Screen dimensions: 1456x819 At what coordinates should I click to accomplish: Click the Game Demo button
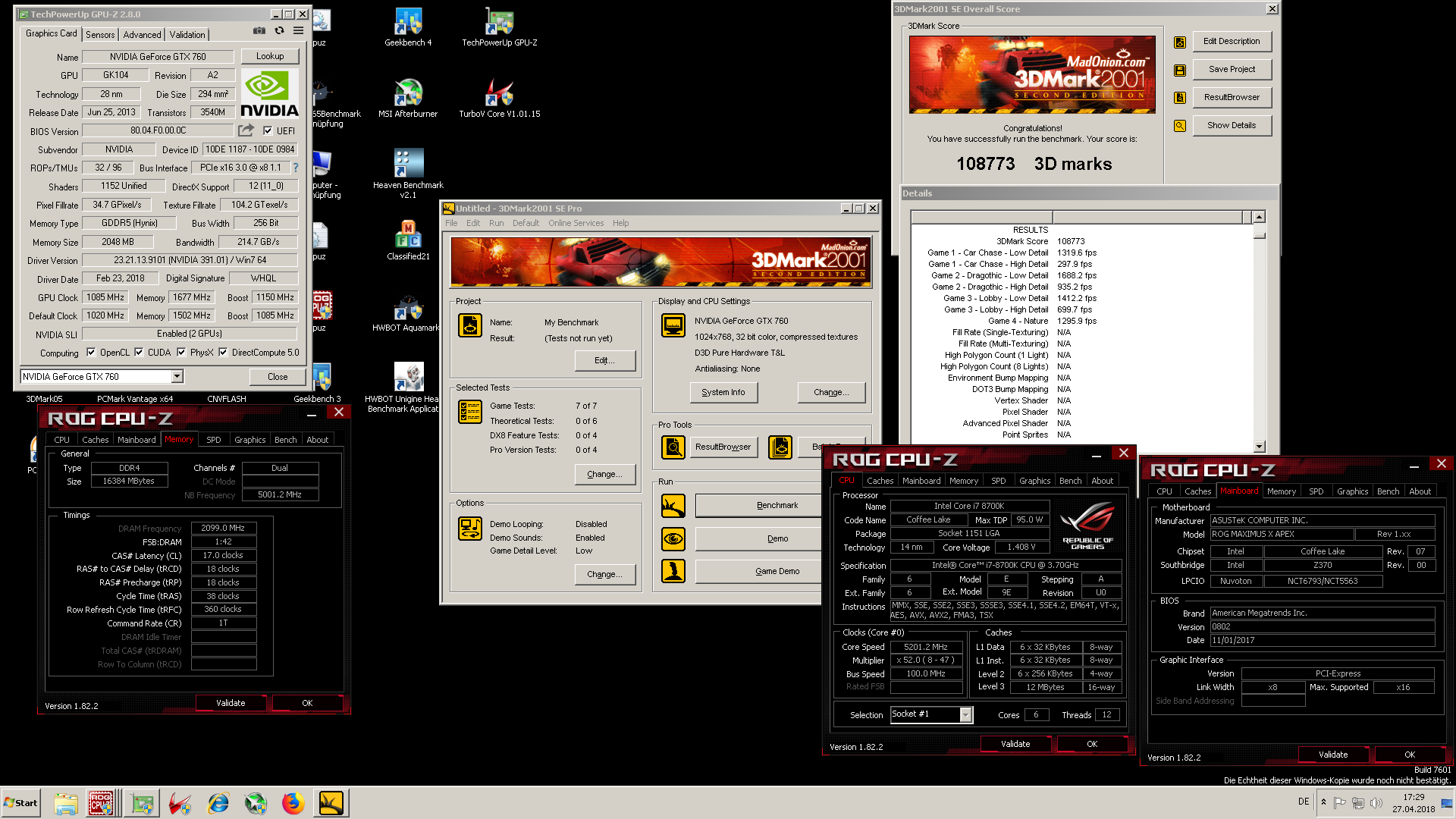pos(758,571)
